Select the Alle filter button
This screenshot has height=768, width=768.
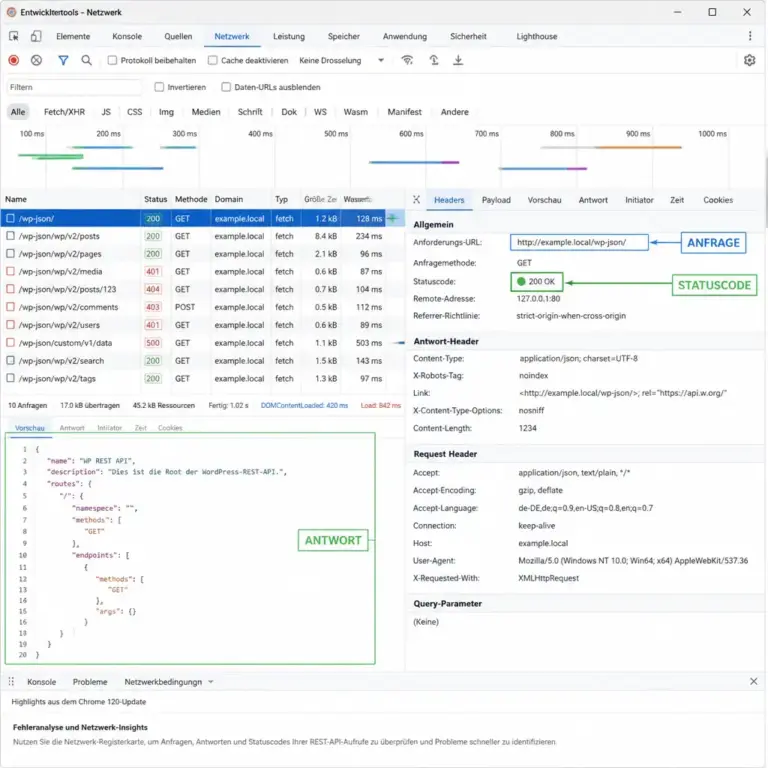[18, 112]
